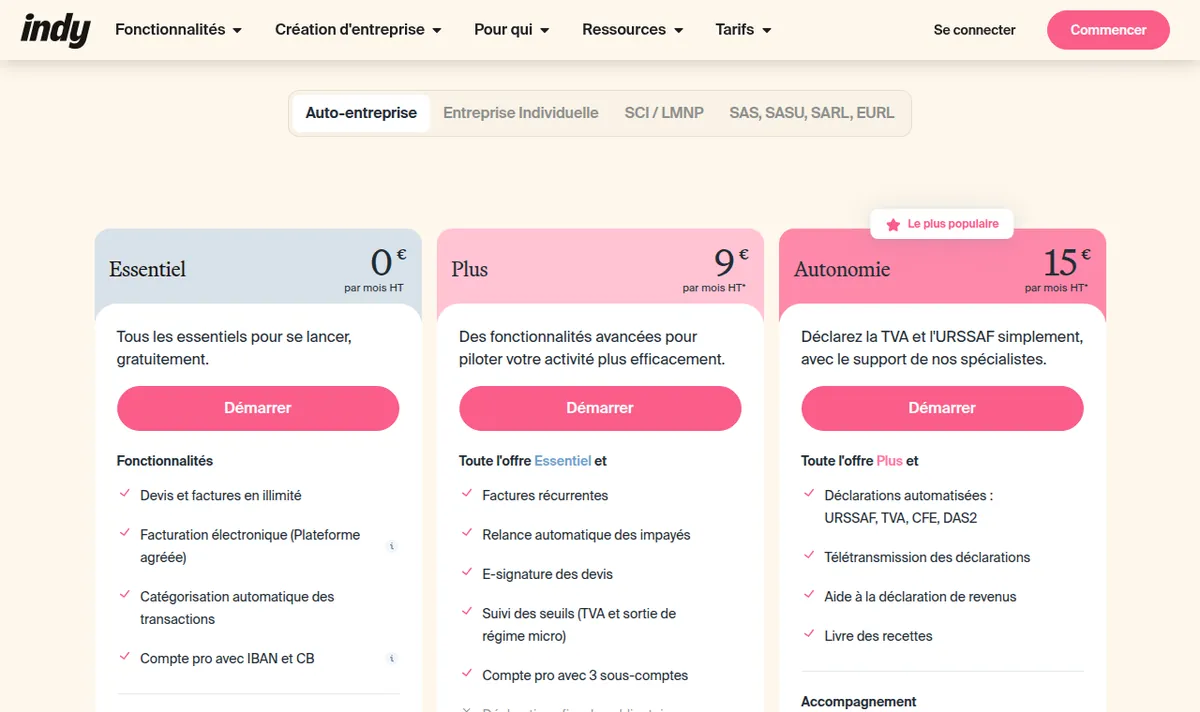Open the Tarifs dropdown menu
The width and height of the screenshot is (1200, 712).
(x=744, y=30)
